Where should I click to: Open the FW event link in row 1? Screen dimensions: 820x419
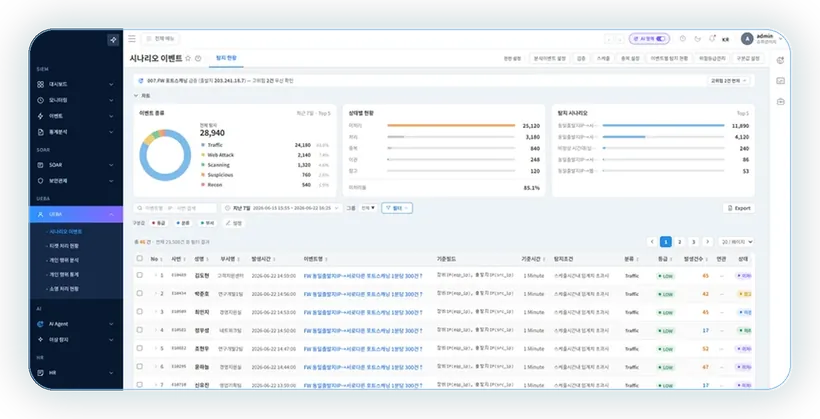(x=363, y=276)
